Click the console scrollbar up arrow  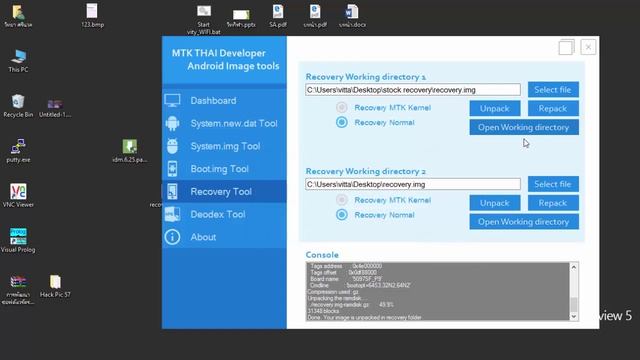click(x=574, y=267)
